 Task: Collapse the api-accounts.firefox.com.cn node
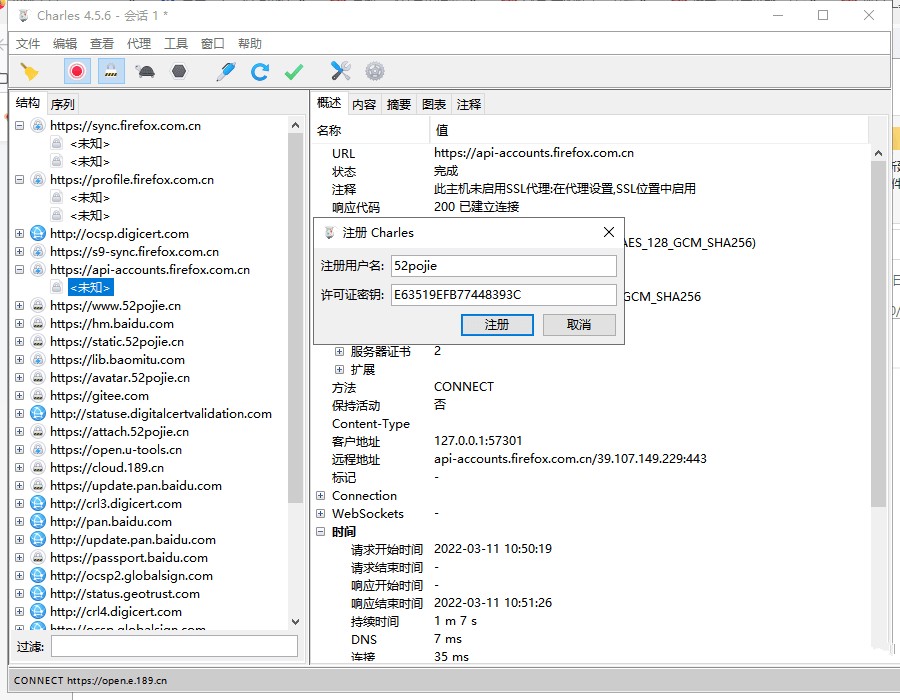click(x=20, y=270)
